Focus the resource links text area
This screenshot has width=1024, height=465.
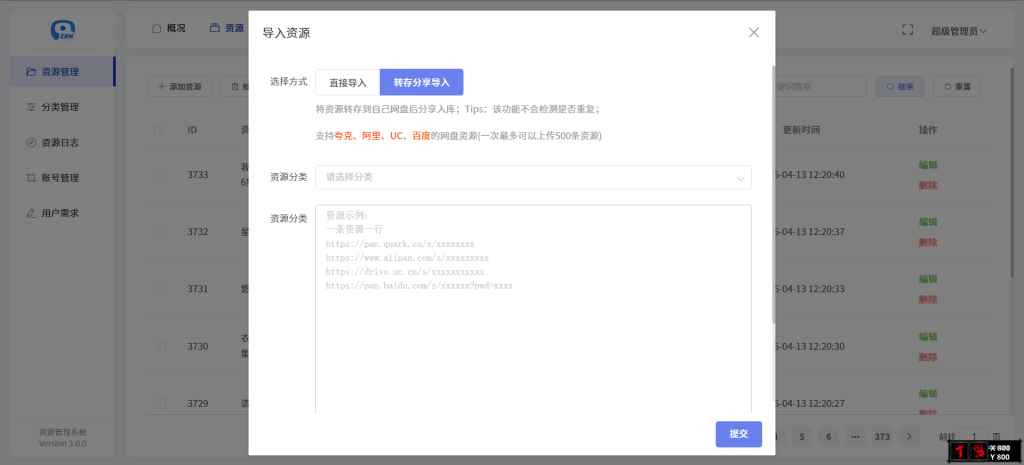point(533,309)
